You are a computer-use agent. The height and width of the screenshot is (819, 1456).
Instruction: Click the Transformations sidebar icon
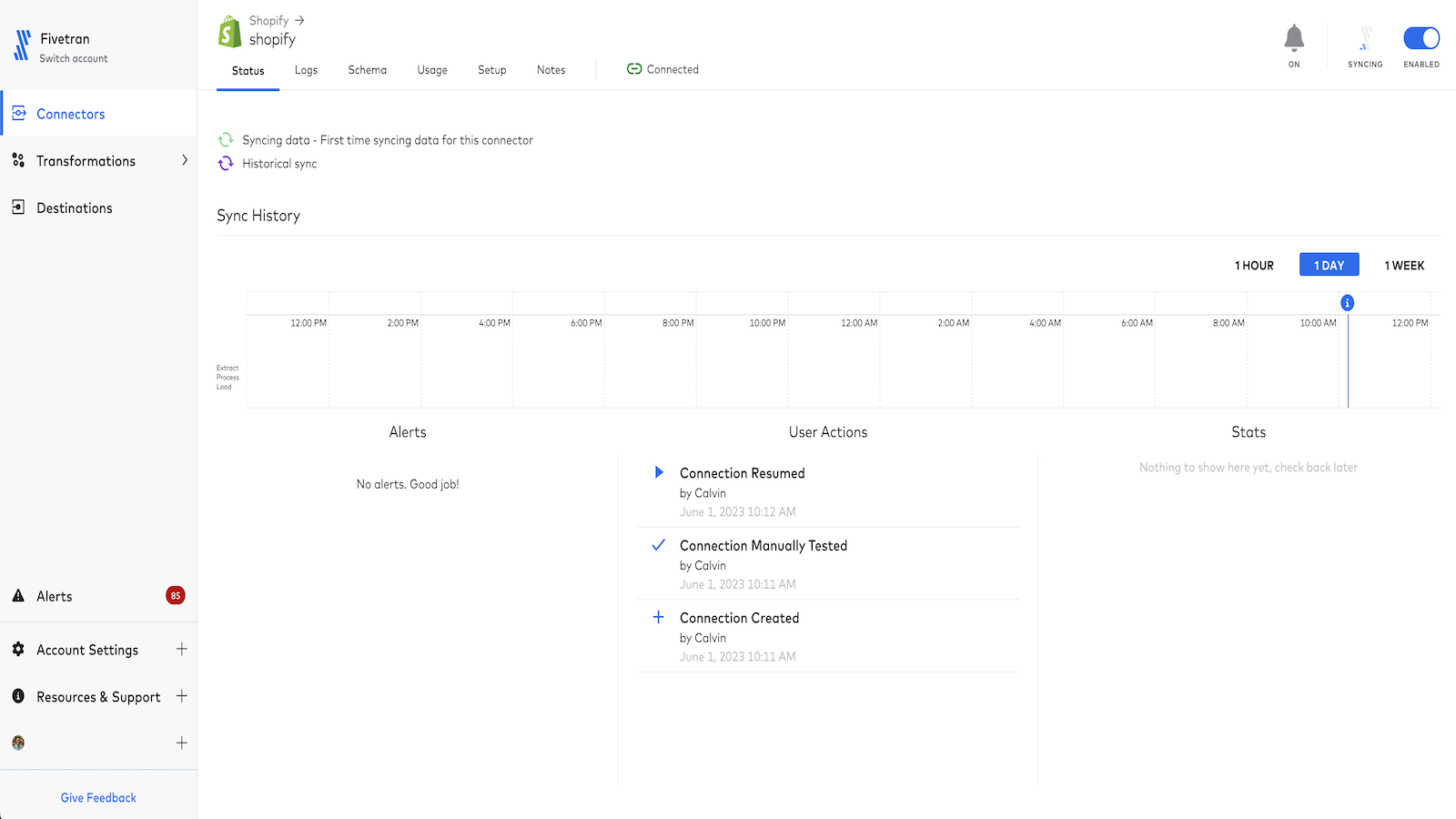point(18,160)
